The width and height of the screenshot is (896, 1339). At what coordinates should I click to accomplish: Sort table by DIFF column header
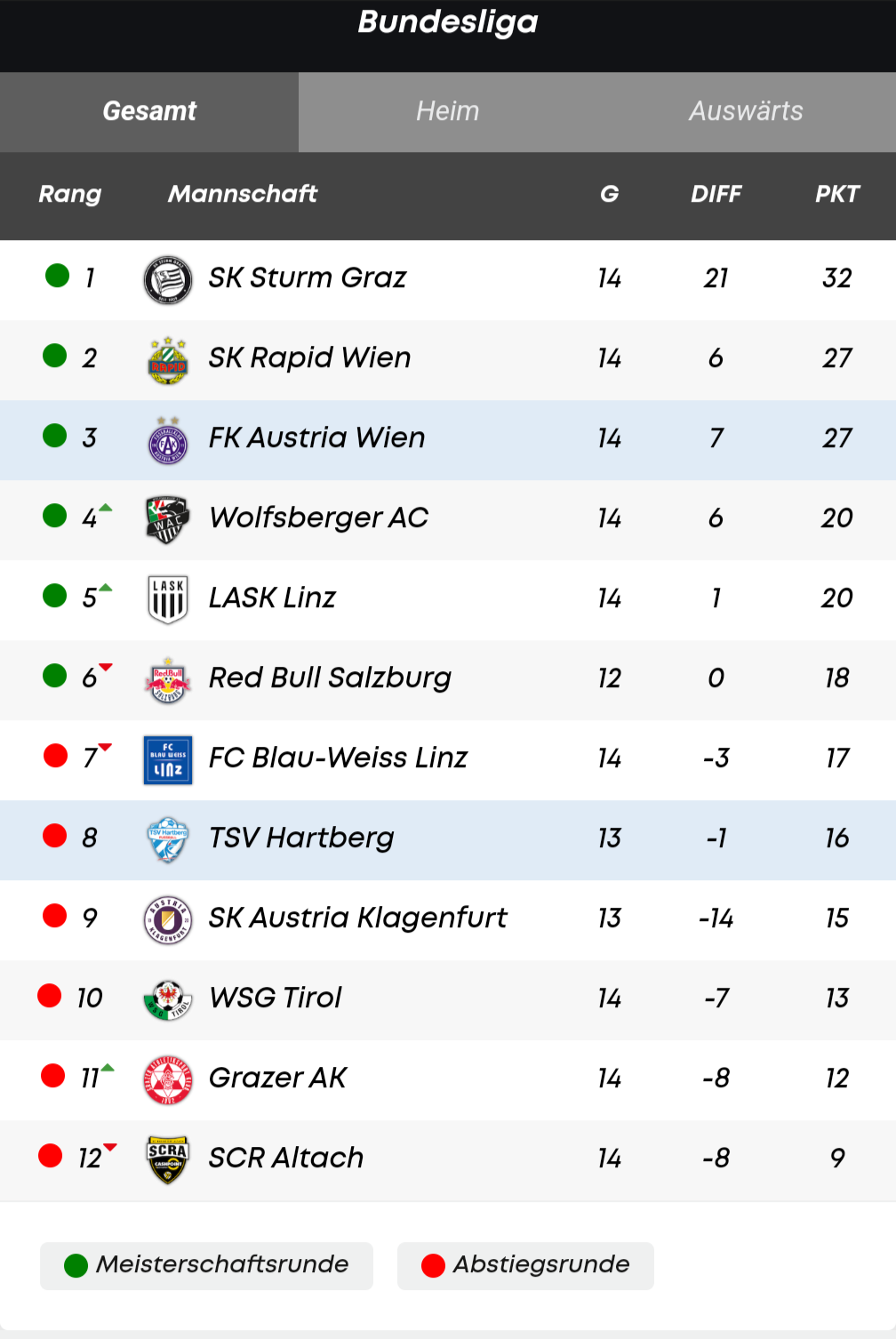pyautogui.click(x=716, y=194)
